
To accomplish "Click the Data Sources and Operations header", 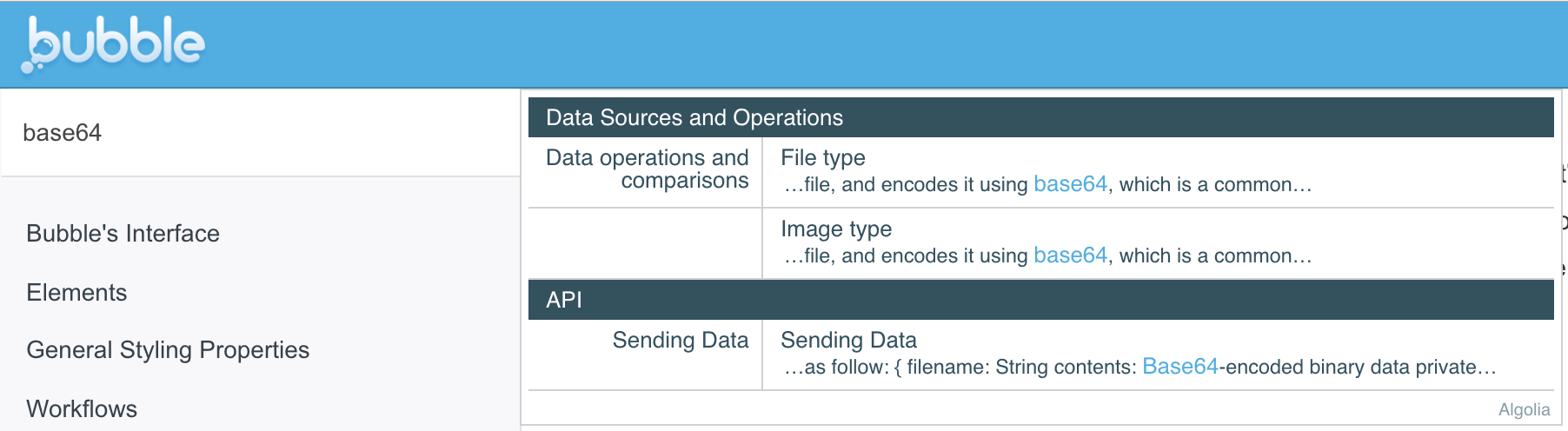I will [694, 118].
